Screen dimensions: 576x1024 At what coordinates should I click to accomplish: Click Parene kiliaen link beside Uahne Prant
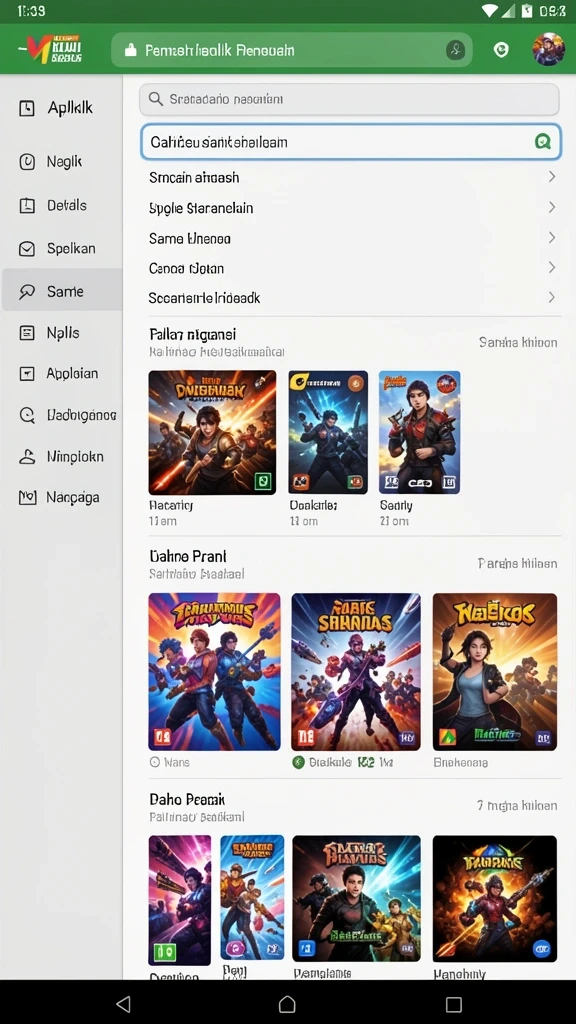(x=517, y=563)
